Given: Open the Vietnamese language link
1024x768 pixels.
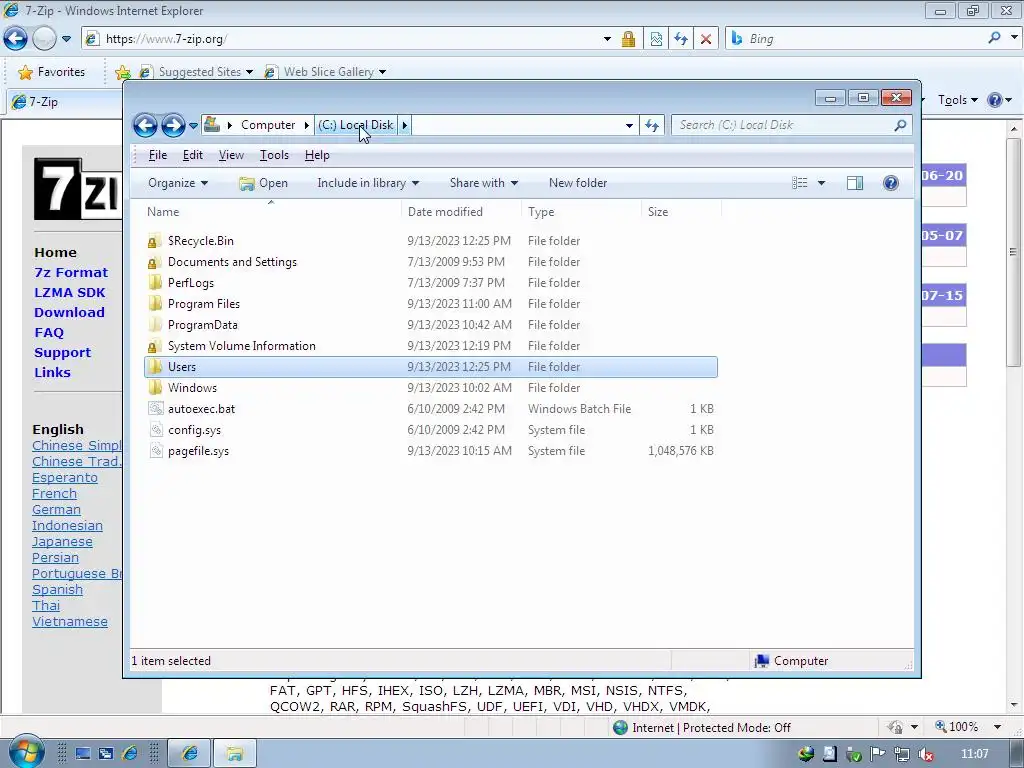Looking at the screenshot, I should (70, 622).
